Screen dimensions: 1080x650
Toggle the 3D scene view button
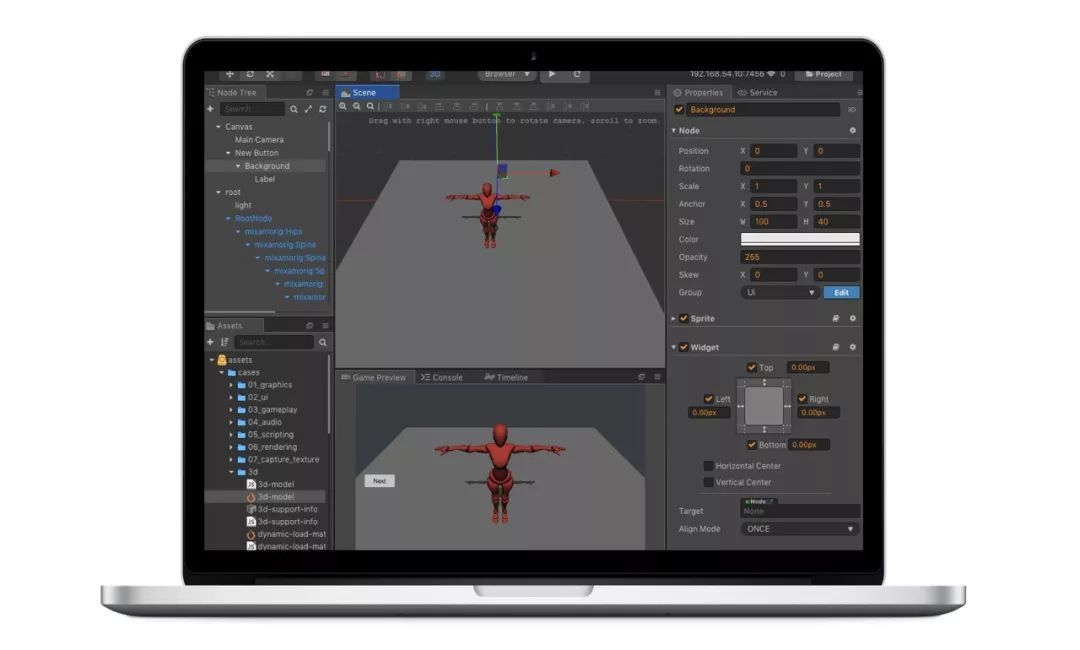click(x=435, y=74)
